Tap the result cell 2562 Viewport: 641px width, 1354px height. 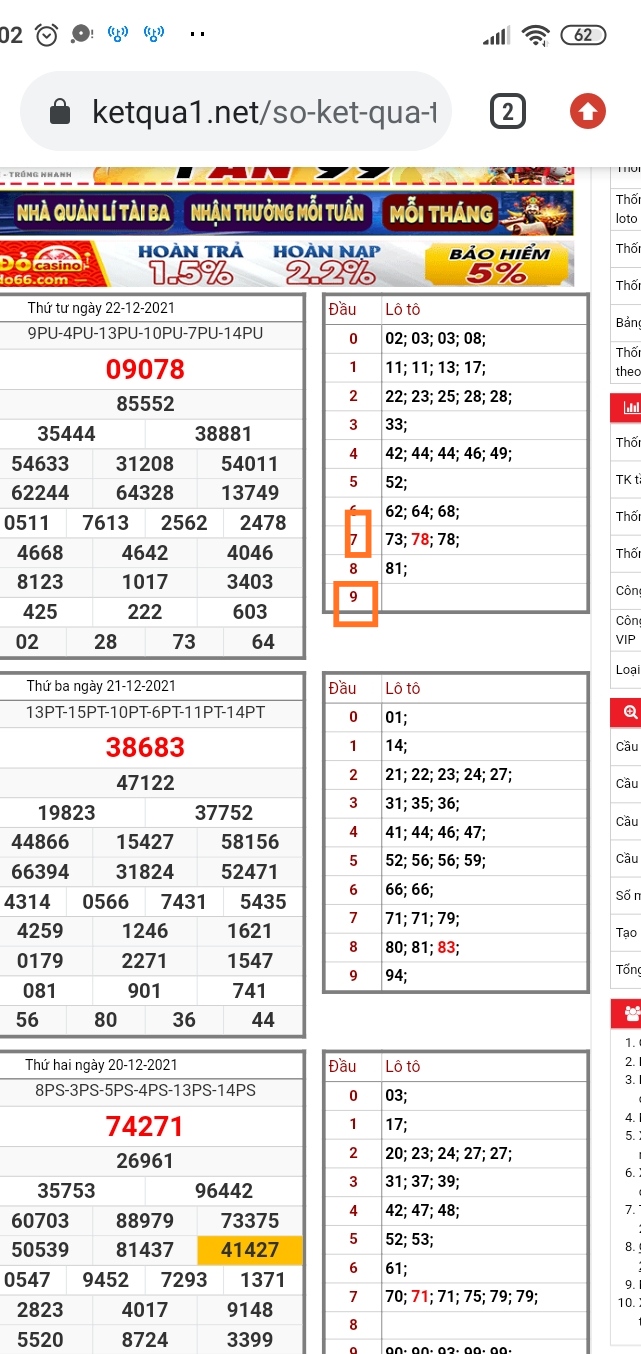click(x=185, y=523)
